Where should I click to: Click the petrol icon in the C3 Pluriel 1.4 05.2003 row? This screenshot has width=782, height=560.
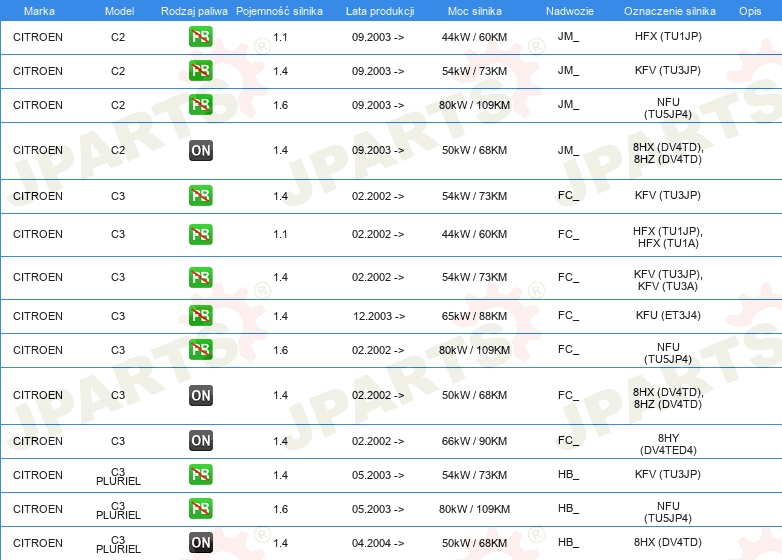pos(200,474)
